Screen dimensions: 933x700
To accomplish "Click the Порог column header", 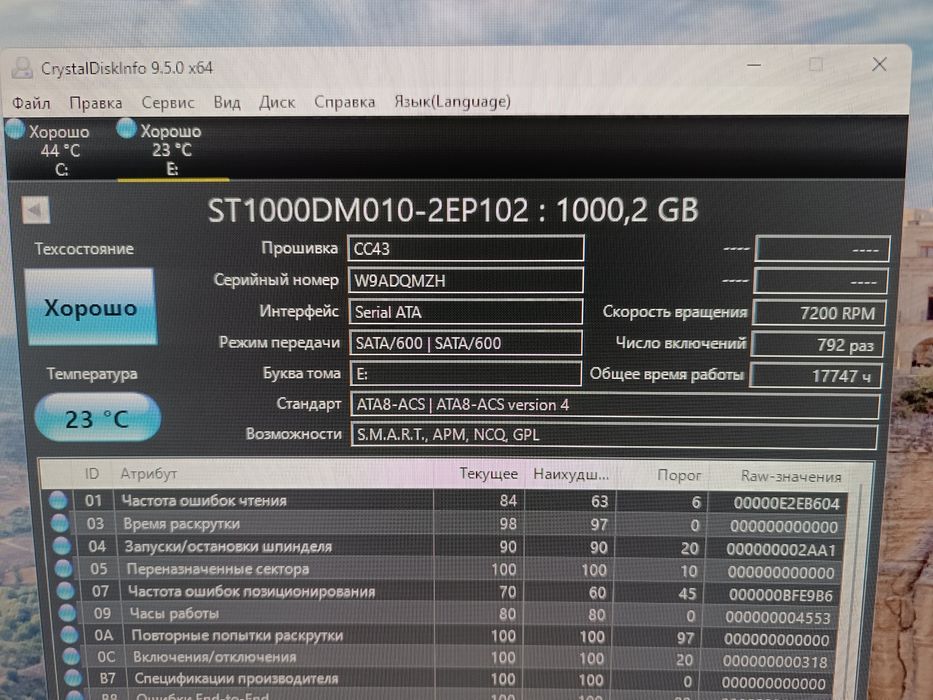I will tap(679, 476).
